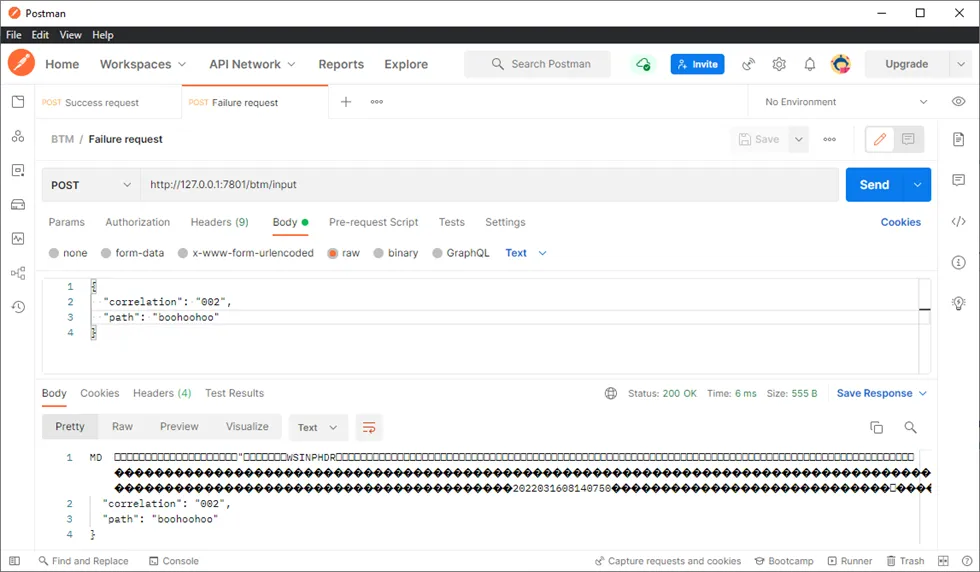This screenshot has width=980, height=572.
Task: Open the environment quick look eye icon
Action: tap(958, 101)
